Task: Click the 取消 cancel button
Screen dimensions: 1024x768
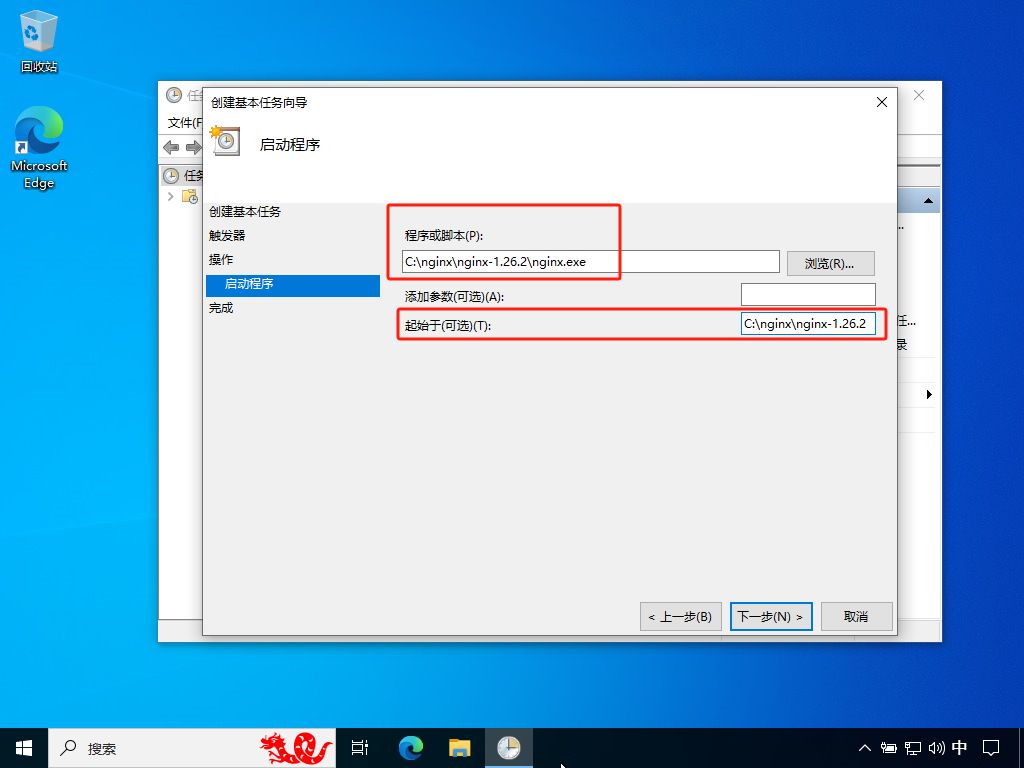Action: (x=856, y=616)
